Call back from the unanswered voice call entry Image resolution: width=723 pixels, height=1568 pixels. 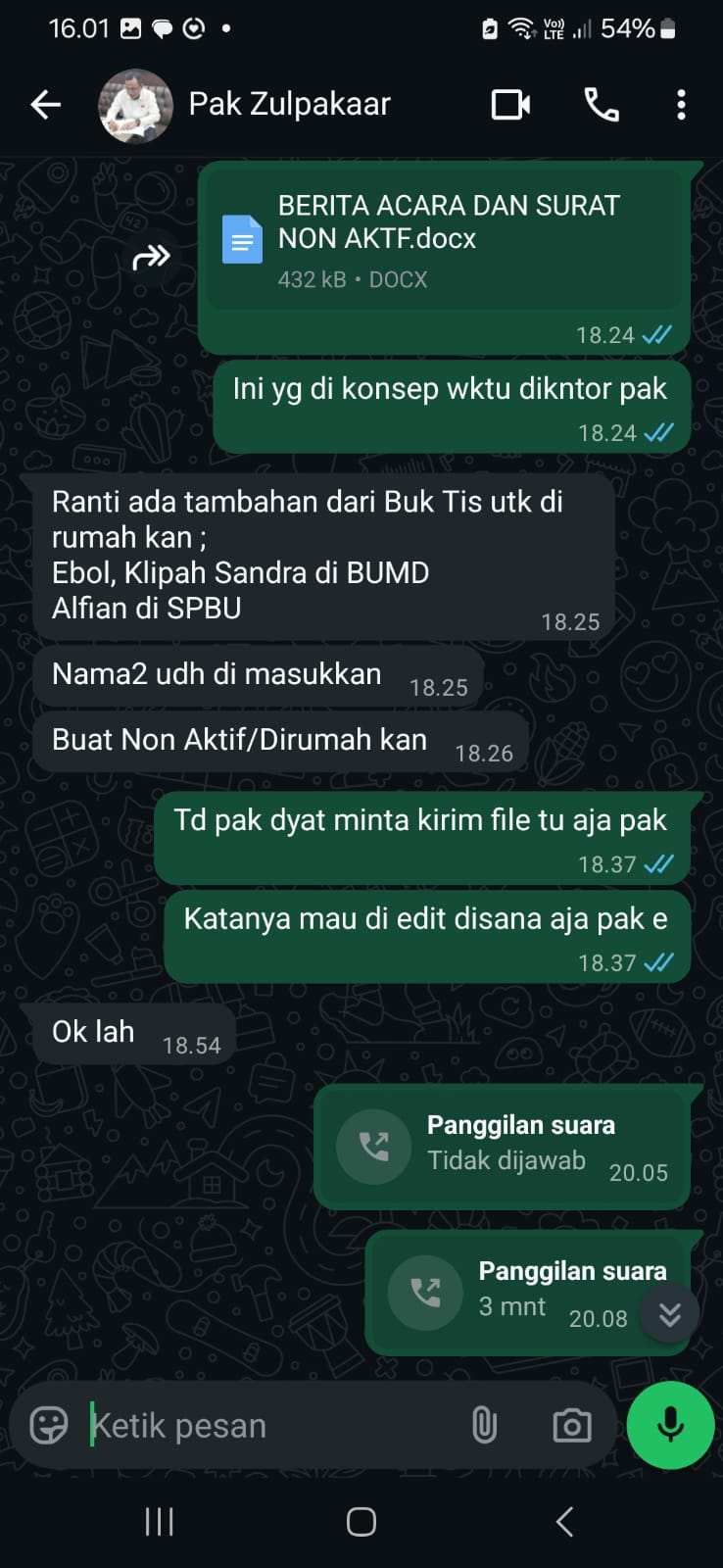[503, 1146]
